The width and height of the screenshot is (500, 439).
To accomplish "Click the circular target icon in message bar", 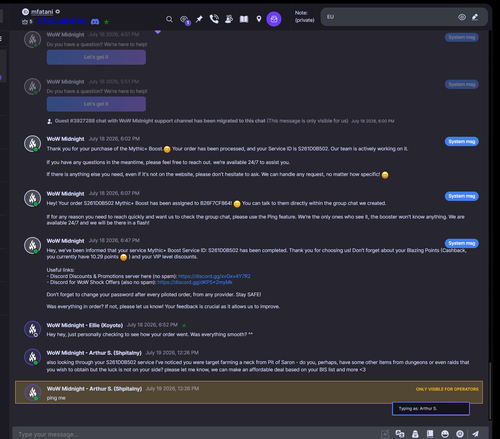I will (460, 434).
